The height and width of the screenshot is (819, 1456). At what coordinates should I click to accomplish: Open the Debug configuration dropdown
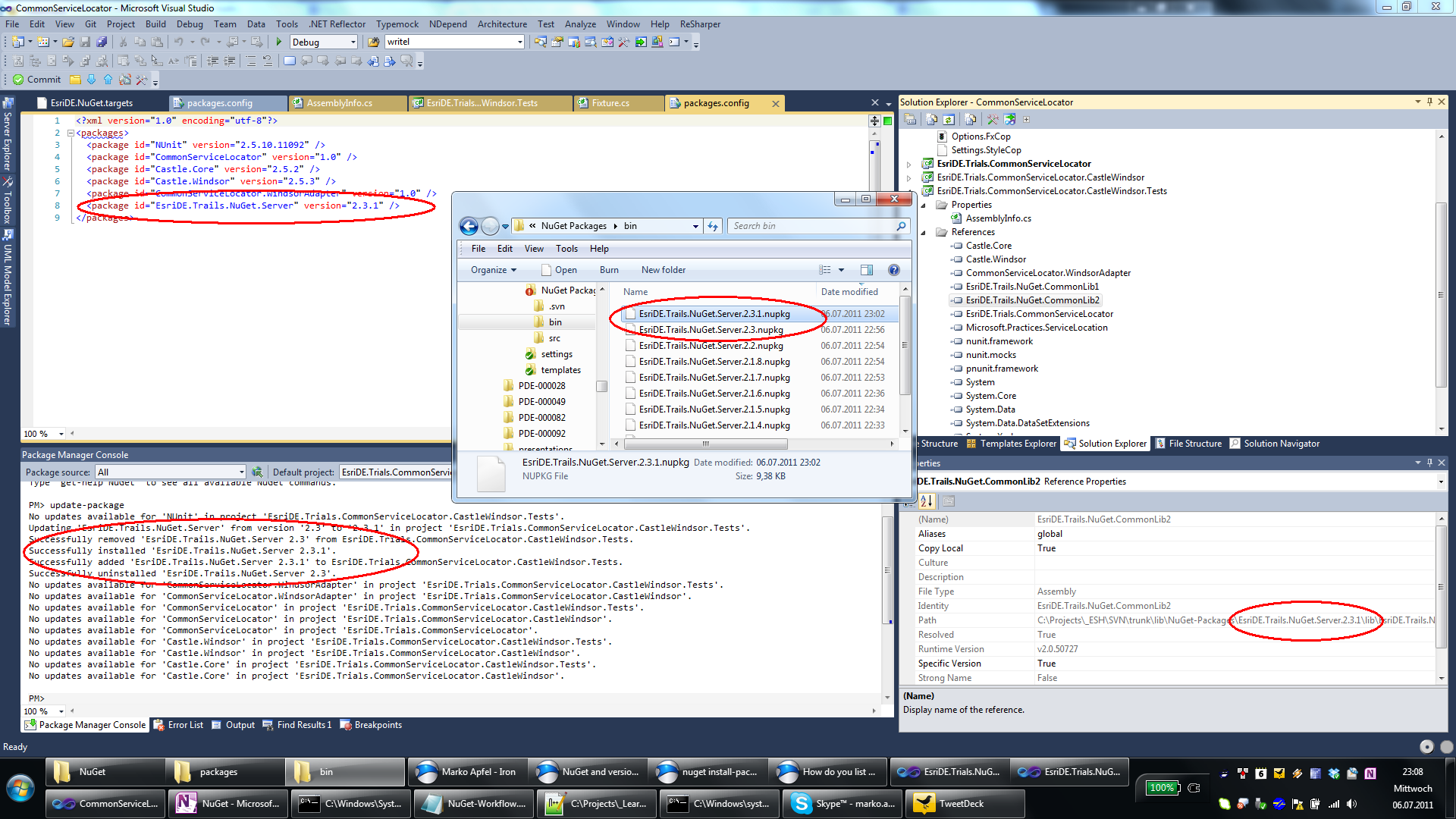[324, 42]
